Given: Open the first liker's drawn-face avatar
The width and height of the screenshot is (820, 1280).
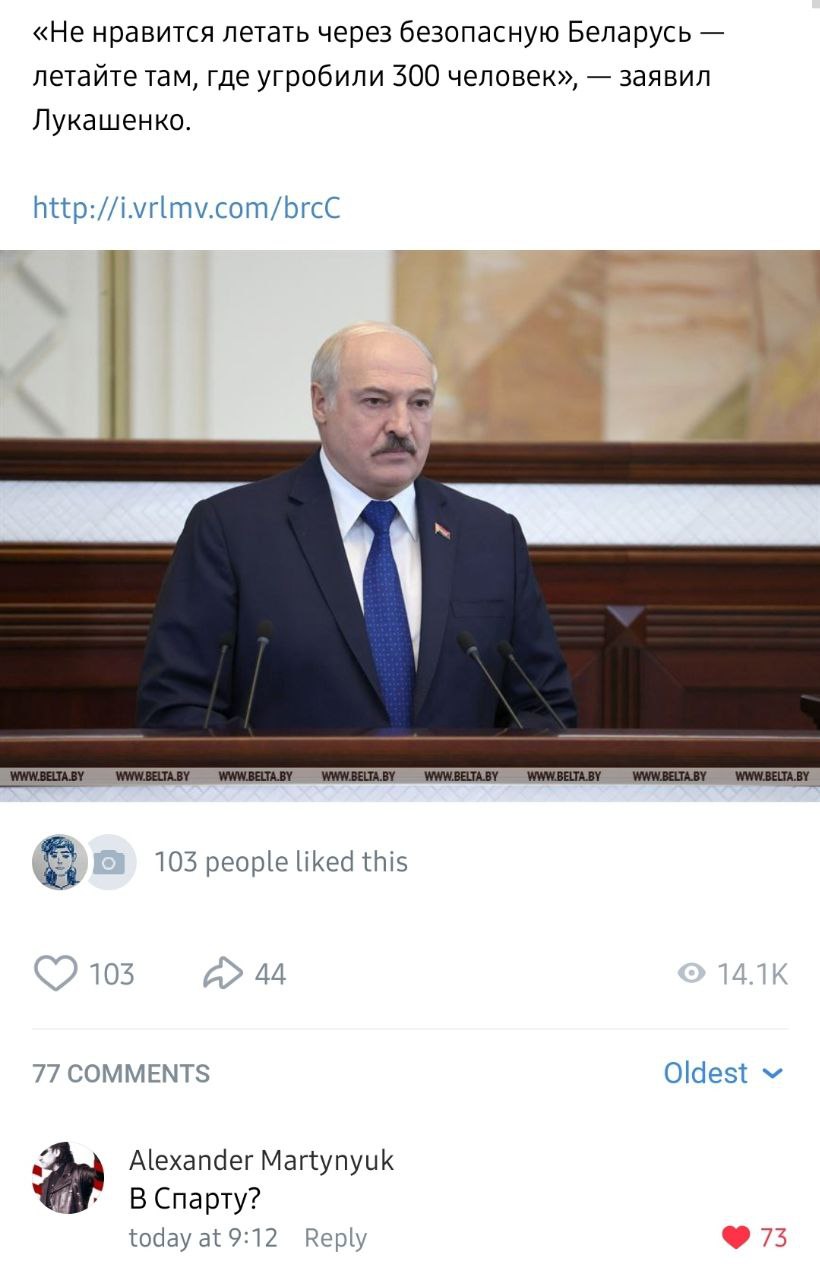Looking at the screenshot, I should [60, 861].
